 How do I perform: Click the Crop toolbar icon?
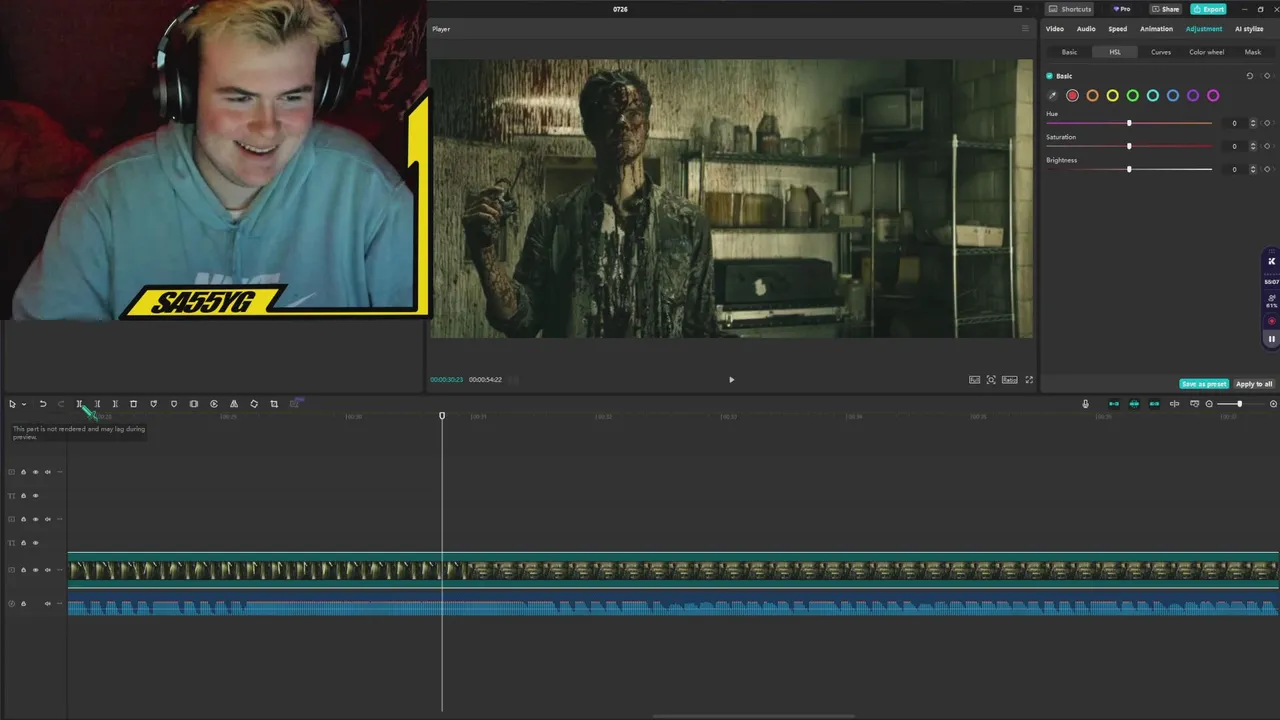pos(274,404)
